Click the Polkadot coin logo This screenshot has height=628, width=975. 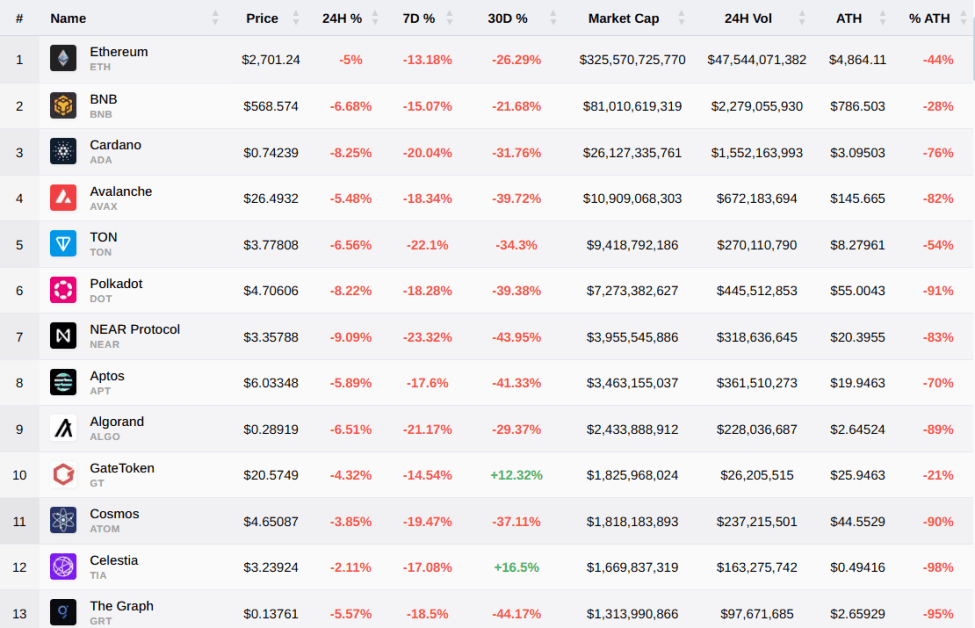pos(63,290)
